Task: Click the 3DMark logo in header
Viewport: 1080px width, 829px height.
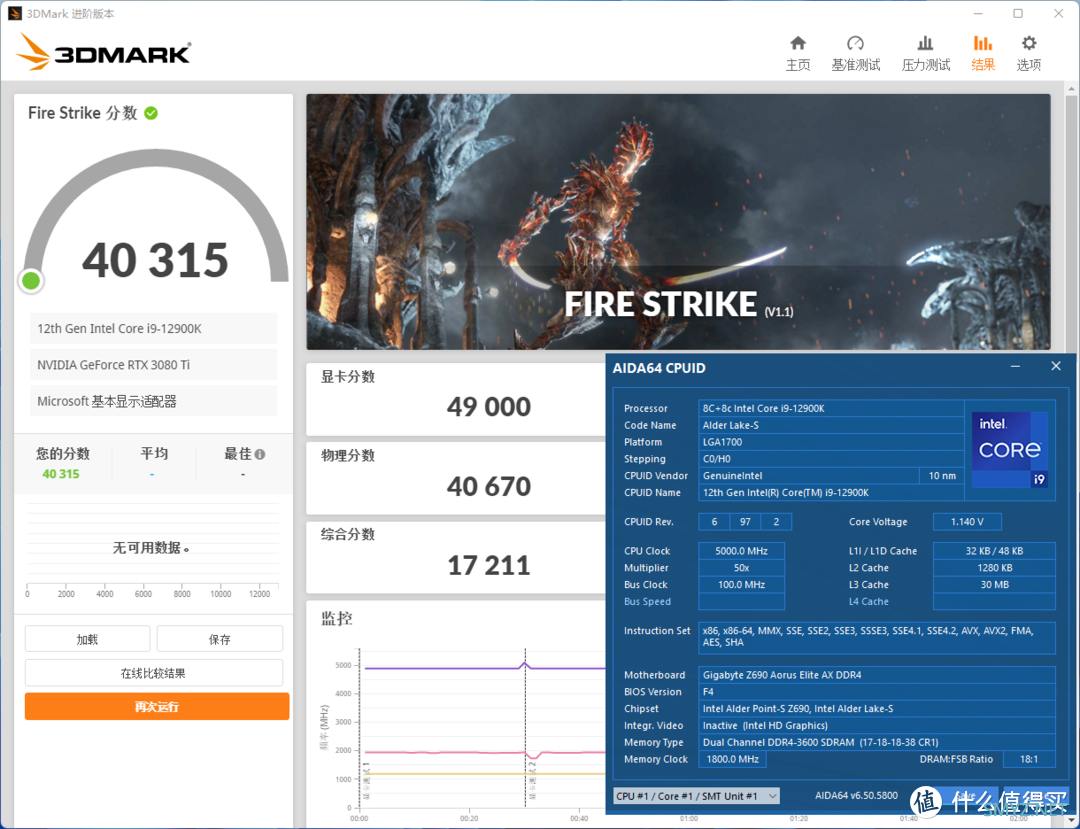Action: pos(103,52)
